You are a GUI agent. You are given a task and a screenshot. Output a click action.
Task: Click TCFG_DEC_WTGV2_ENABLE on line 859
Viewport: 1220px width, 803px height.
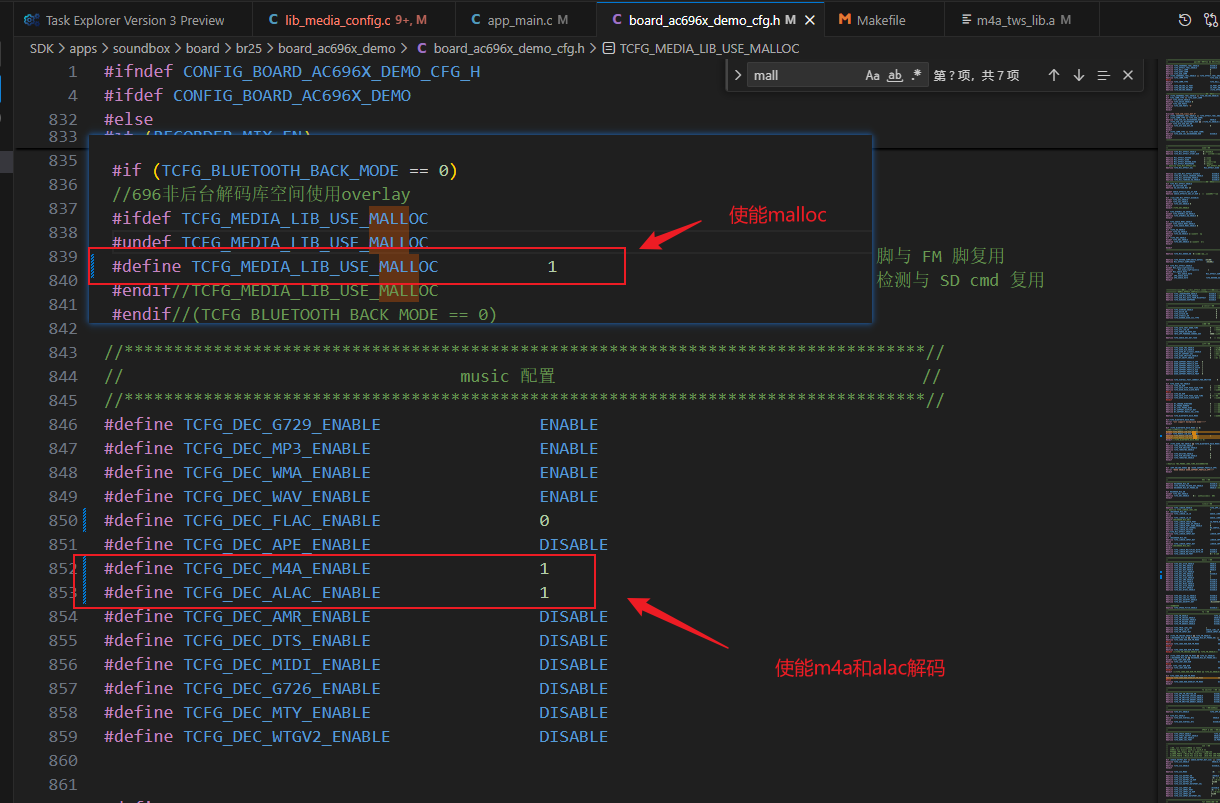(x=287, y=736)
